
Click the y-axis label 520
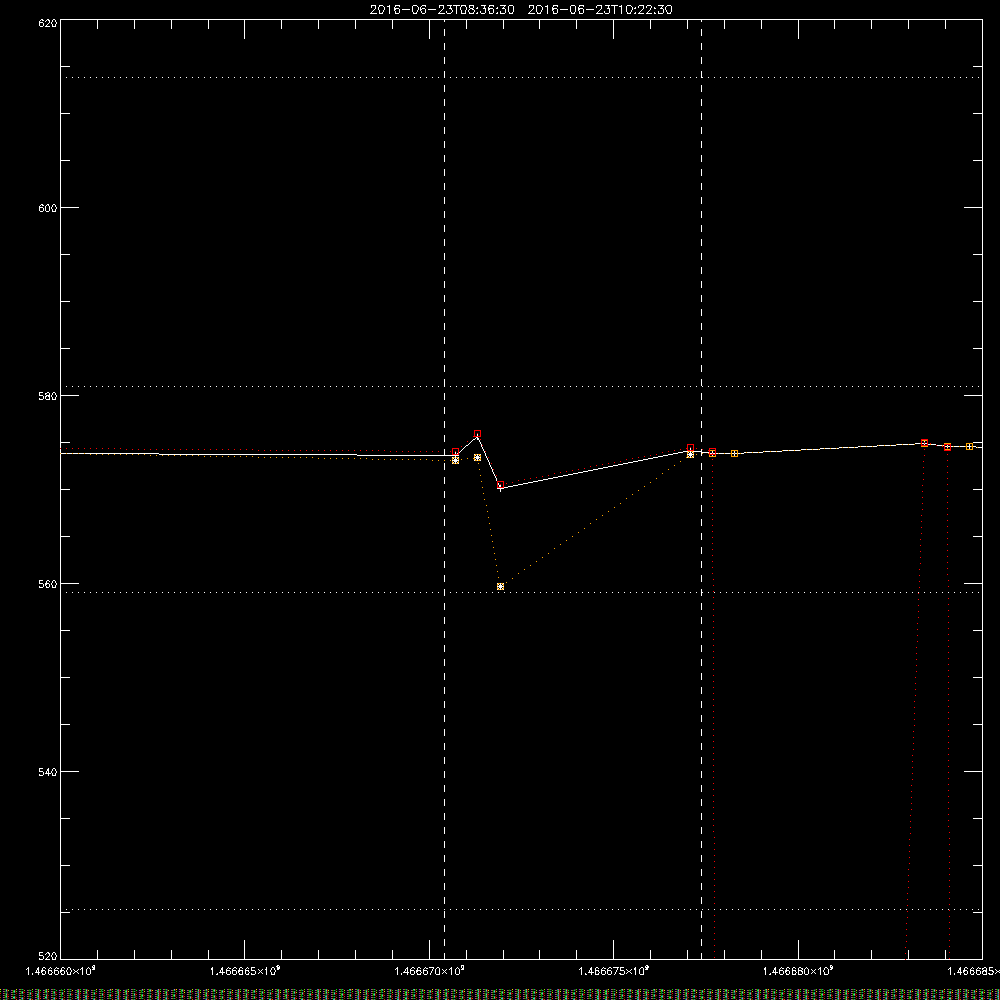pos(48,957)
